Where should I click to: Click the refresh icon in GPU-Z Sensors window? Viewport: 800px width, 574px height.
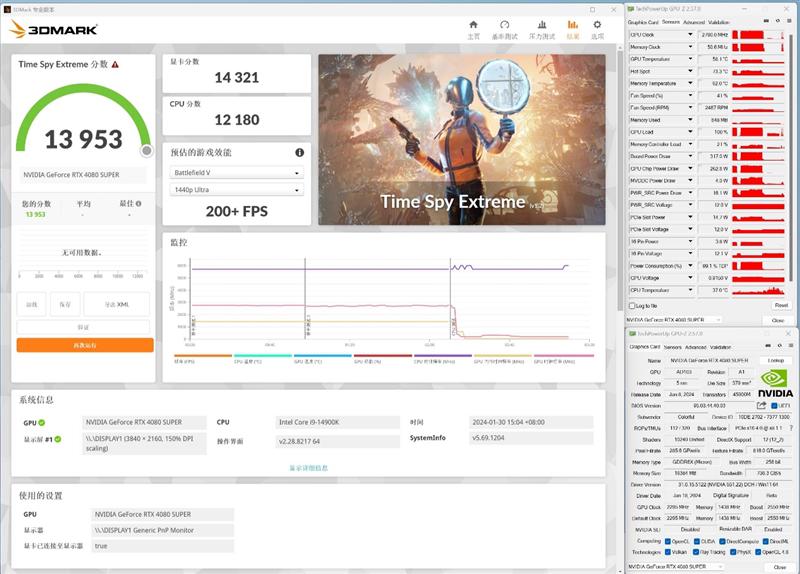778,21
